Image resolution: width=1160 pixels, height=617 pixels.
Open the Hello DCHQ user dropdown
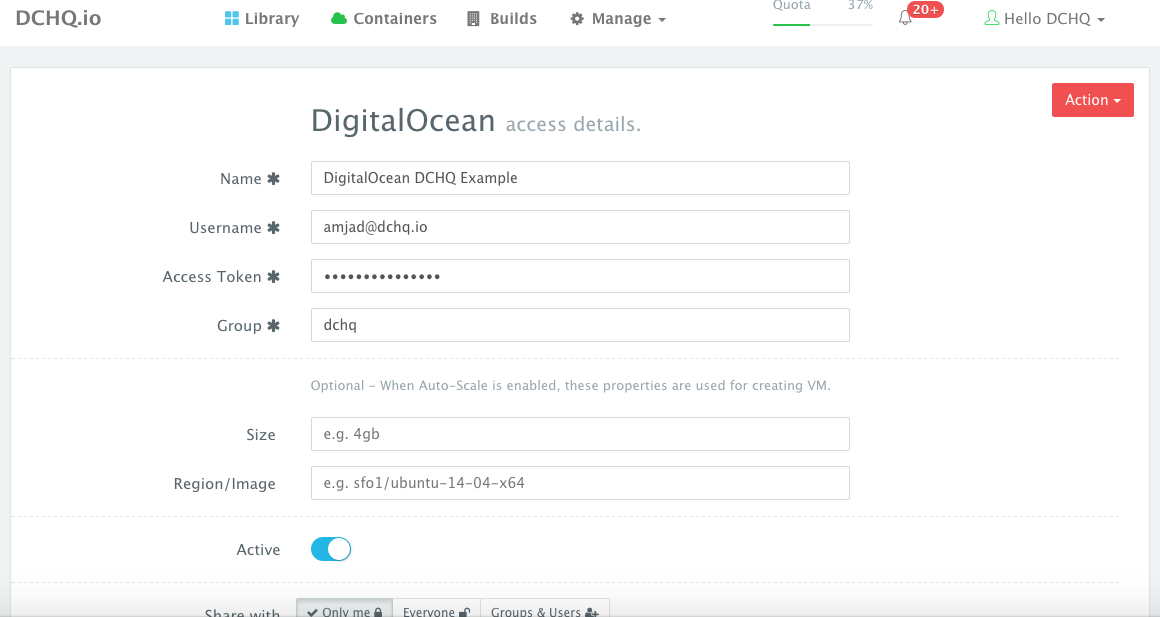coord(1045,19)
